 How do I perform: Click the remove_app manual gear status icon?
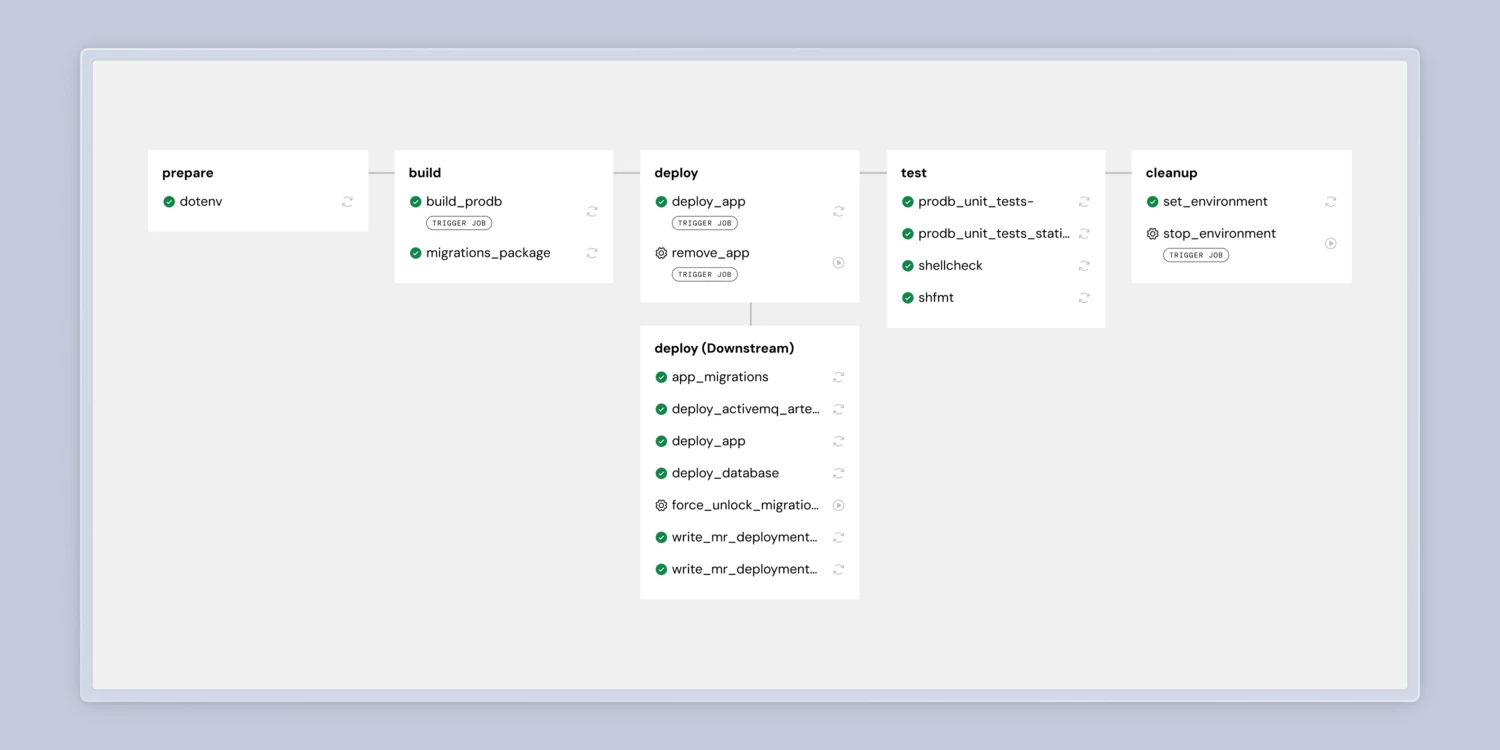661,254
